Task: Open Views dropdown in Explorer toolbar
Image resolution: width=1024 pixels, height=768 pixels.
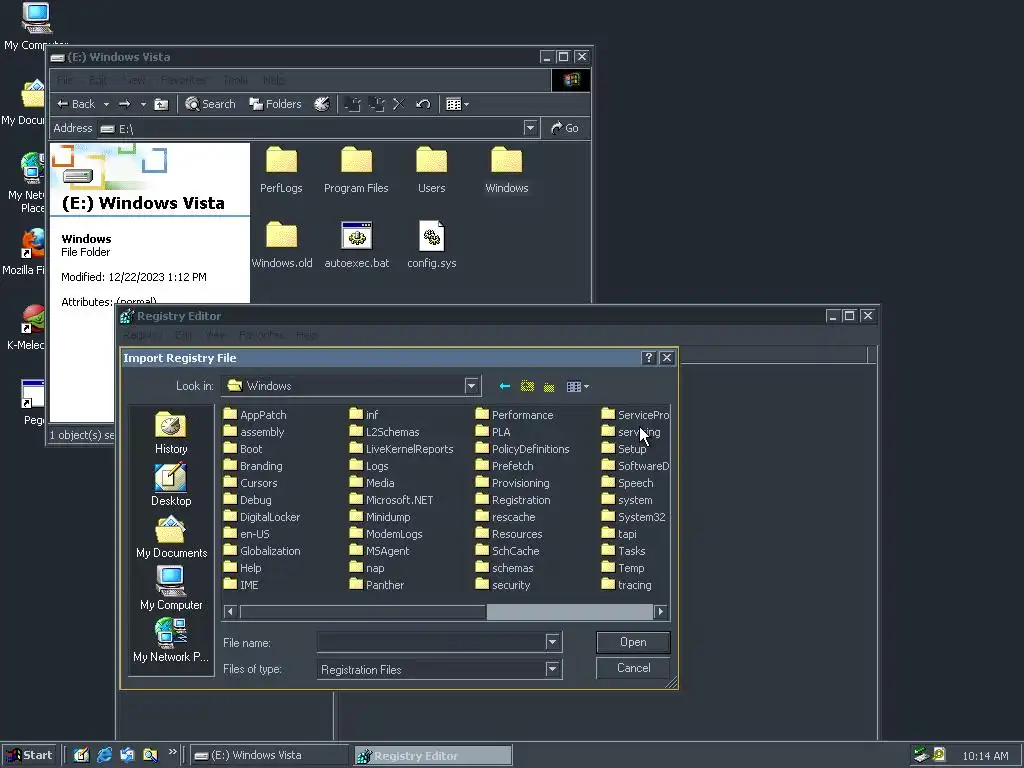Action: coord(457,104)
